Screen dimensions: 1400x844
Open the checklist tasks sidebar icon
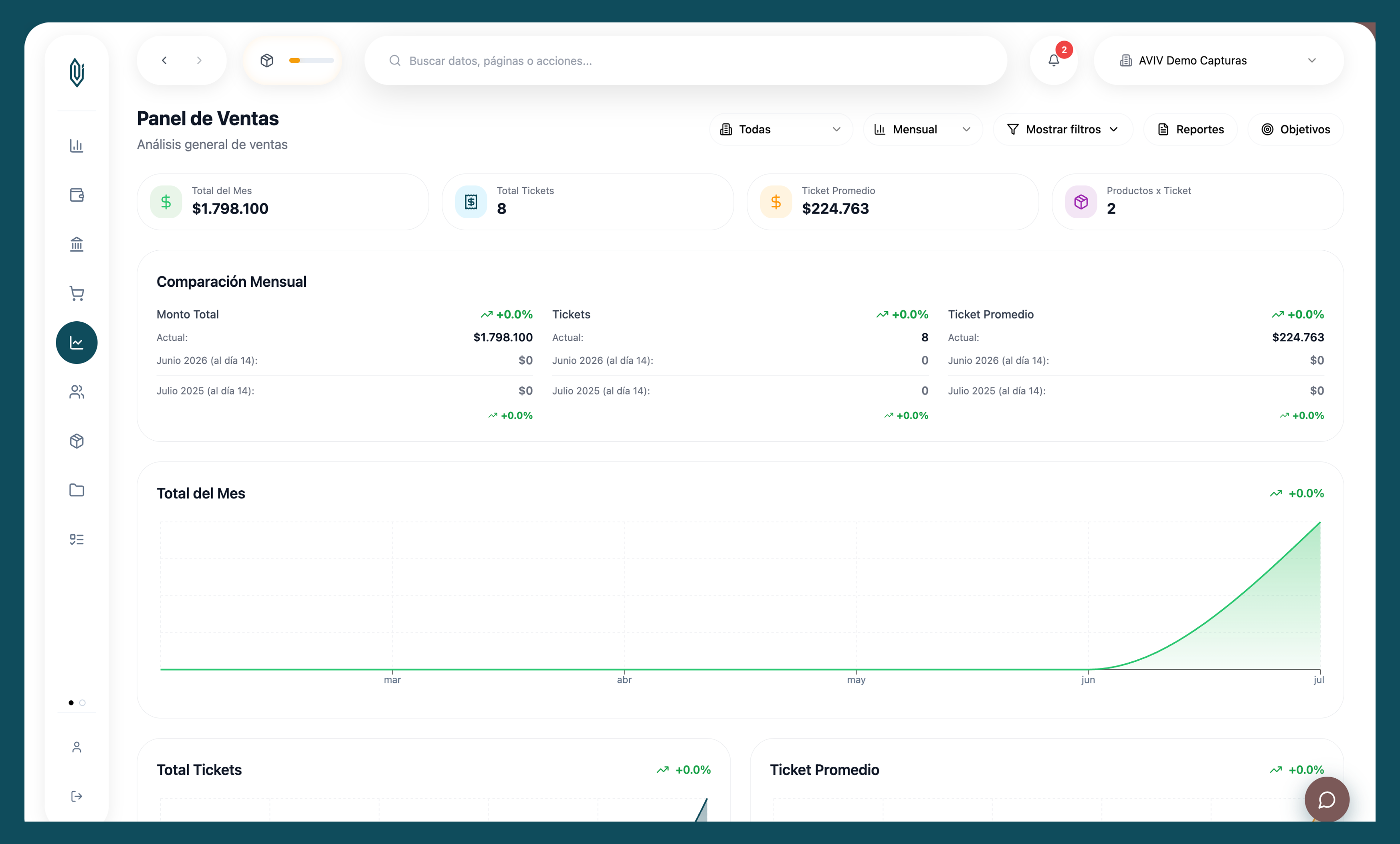(x=77, y=539)
